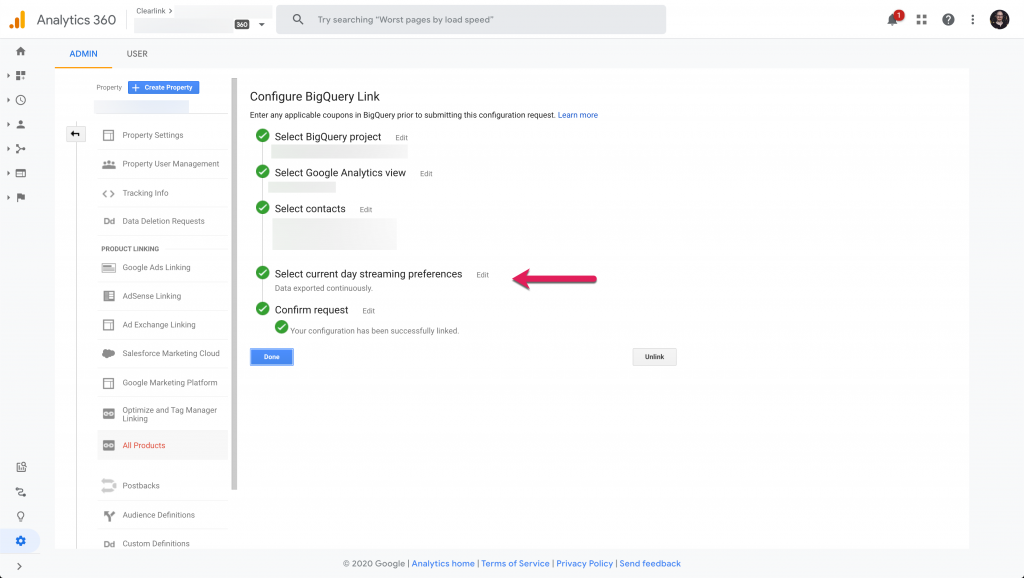This screenshot has width=1024, height=578.
Task: Open the Terms of Service footer link
Action: click(515, 564)
